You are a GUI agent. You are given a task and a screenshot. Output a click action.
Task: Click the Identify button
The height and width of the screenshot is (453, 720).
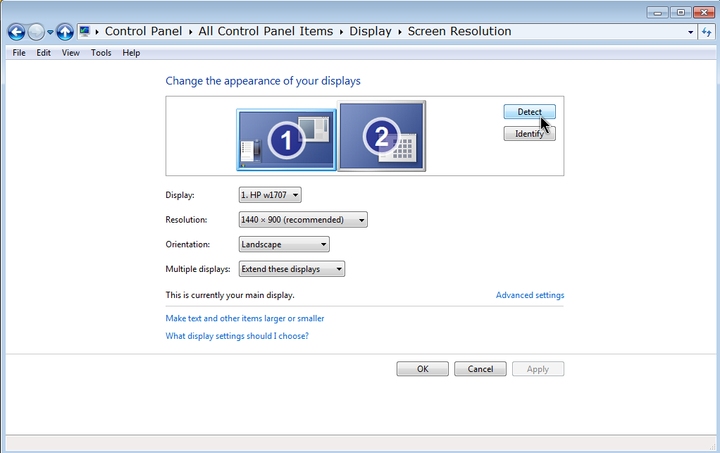pyautogui.click(x=529, y=134)
